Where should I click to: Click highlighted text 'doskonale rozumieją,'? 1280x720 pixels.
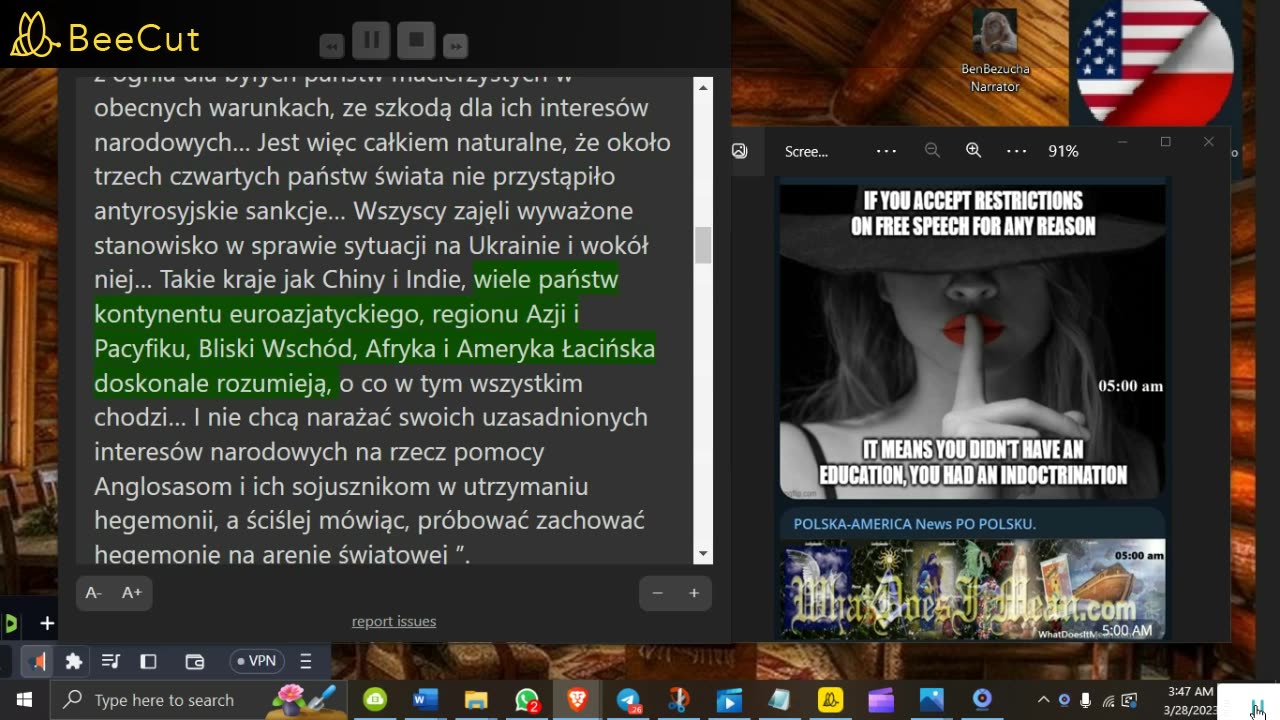tap(213, 383)
